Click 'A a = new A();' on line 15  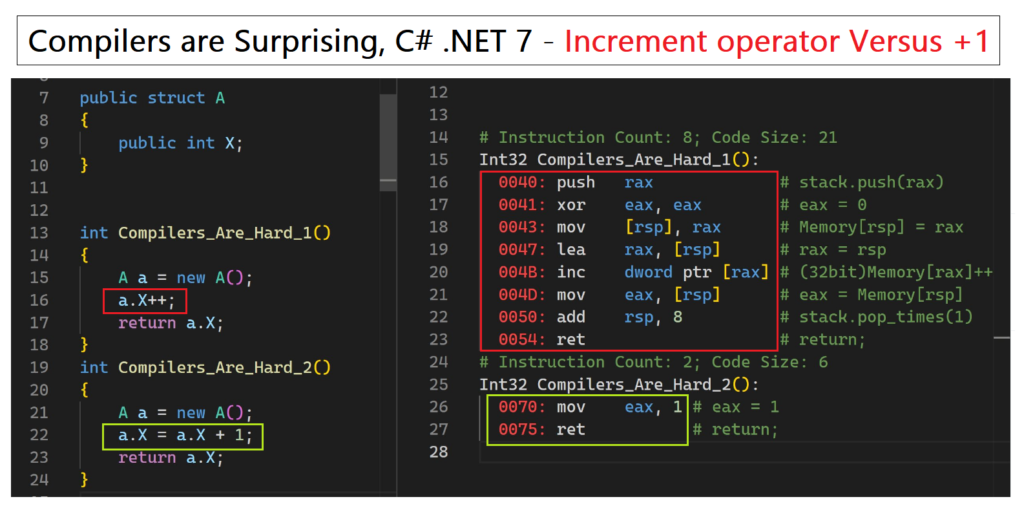click(x=185, y=278)
